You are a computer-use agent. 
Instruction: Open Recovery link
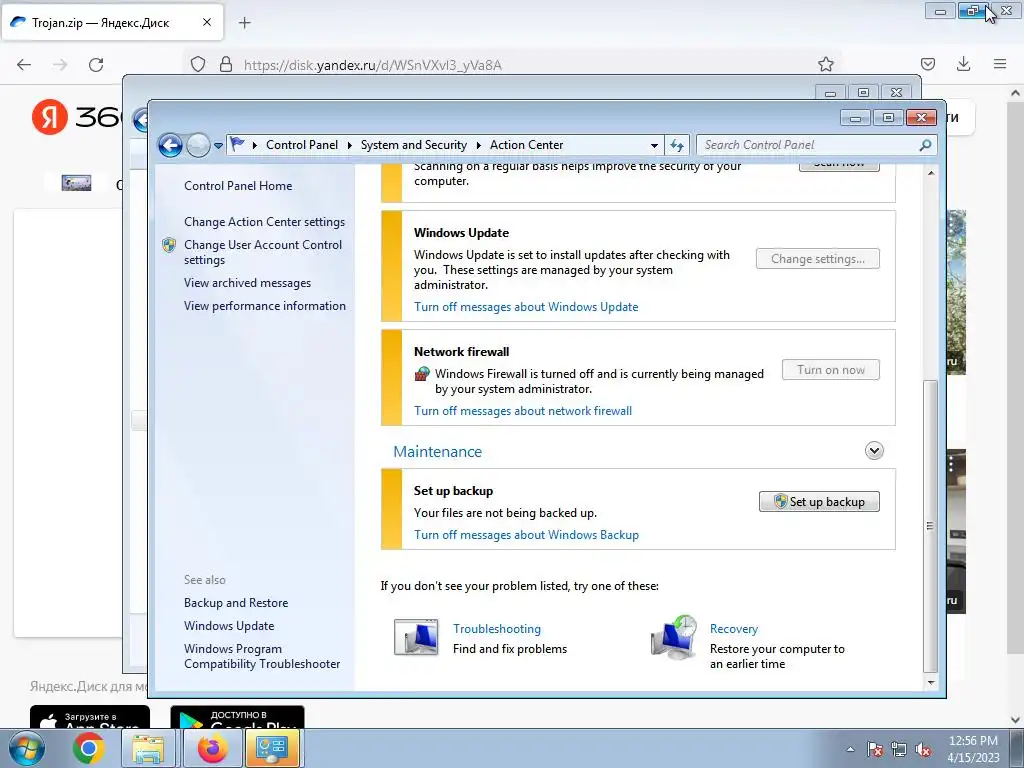click(733, 628)
